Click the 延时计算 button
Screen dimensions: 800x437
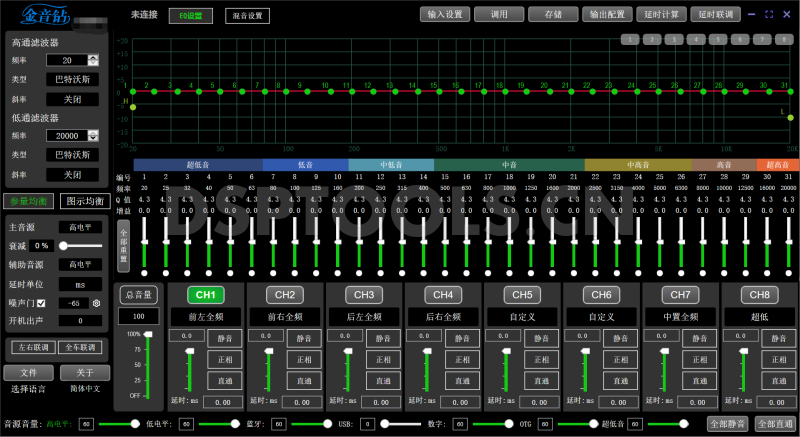click(661, 15)
